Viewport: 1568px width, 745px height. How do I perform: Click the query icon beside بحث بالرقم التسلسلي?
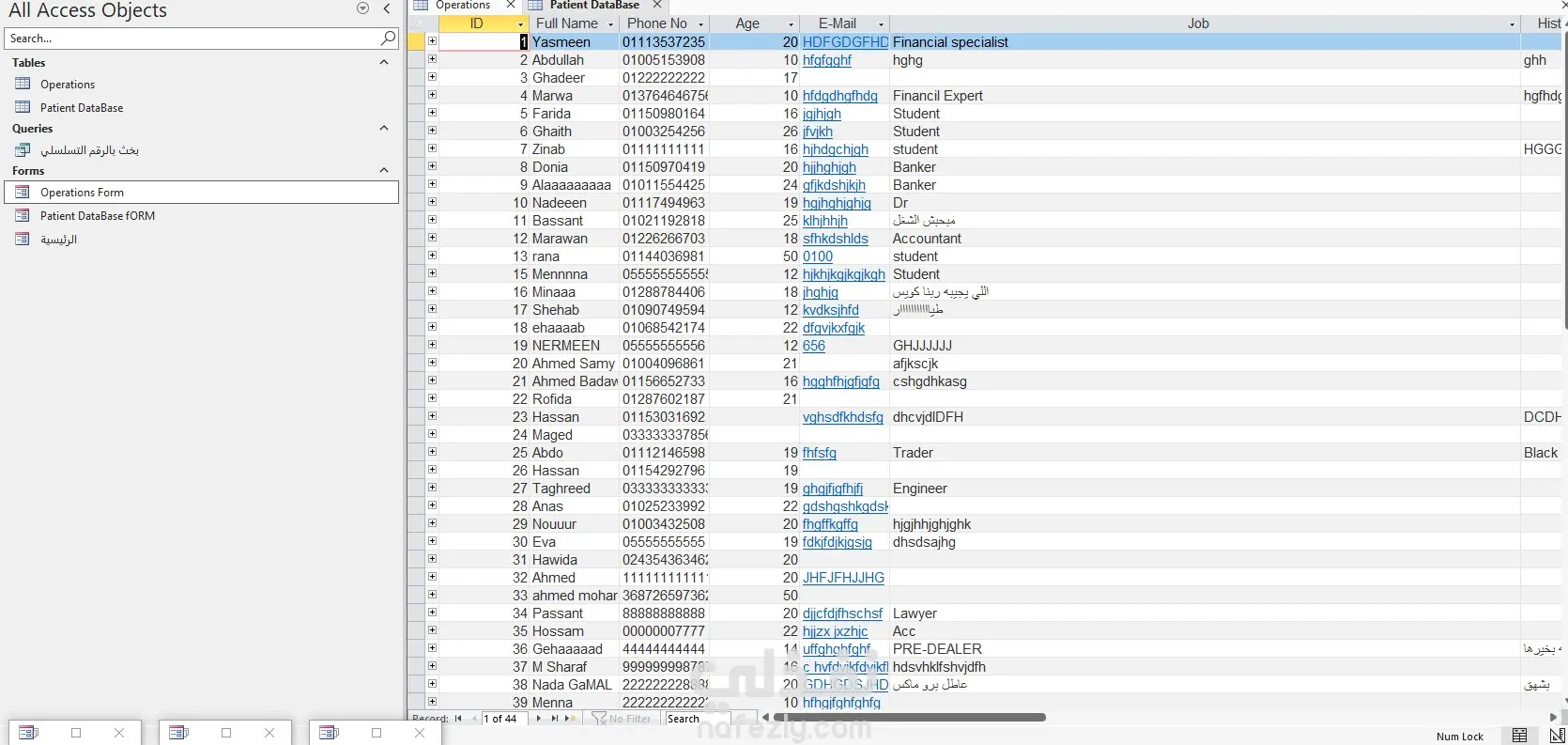point(23,149)
